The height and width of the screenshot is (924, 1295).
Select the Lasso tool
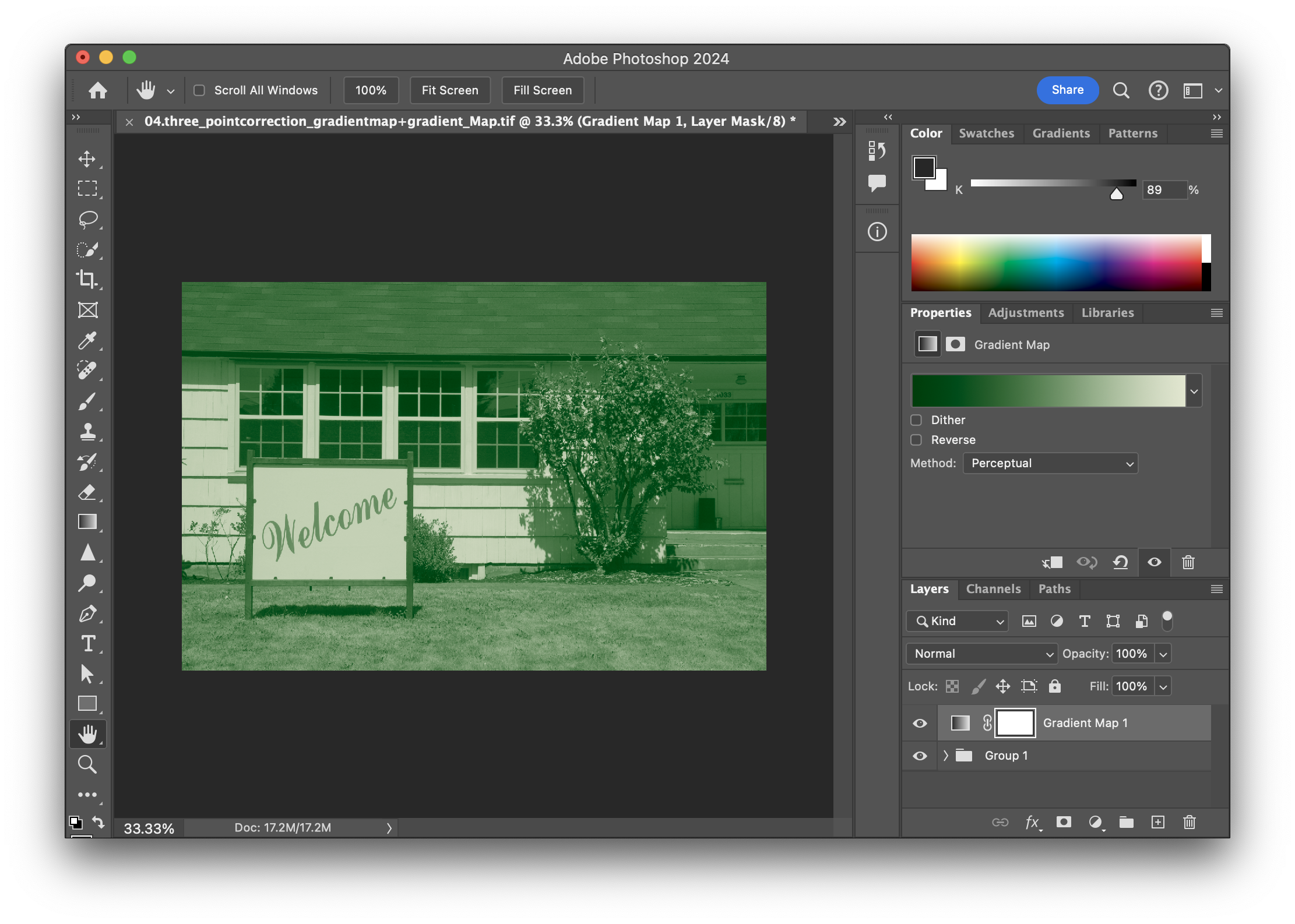point(87,219)
